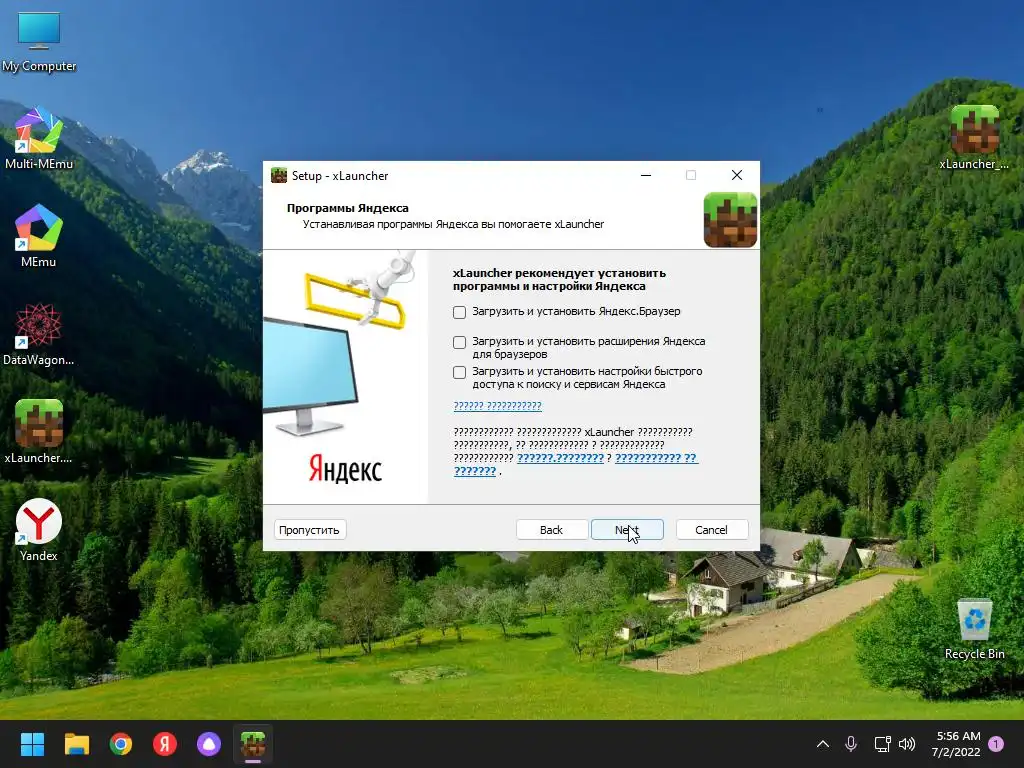The image size is (1024, 768).
Task: Open the purple Alice assistant taskbar icon
Action: (x=209, y=744)
